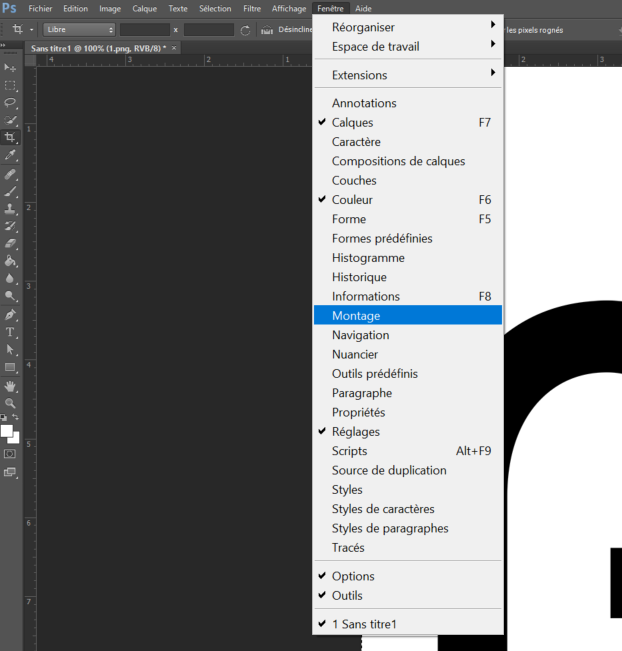The image size is (622, 651).
Task: Choose Navigation from the menu
Action: coord(408,335)
